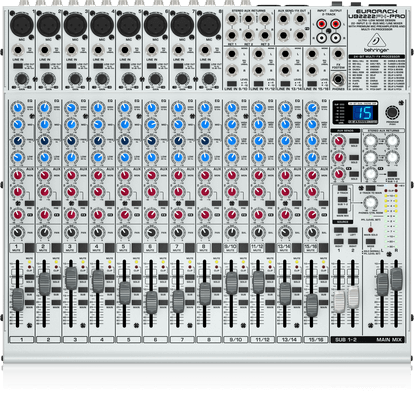Screen dimensions: 414x400
Task: Toggle the subgroup 2 right routing button
Action: [x=353, y=241]
